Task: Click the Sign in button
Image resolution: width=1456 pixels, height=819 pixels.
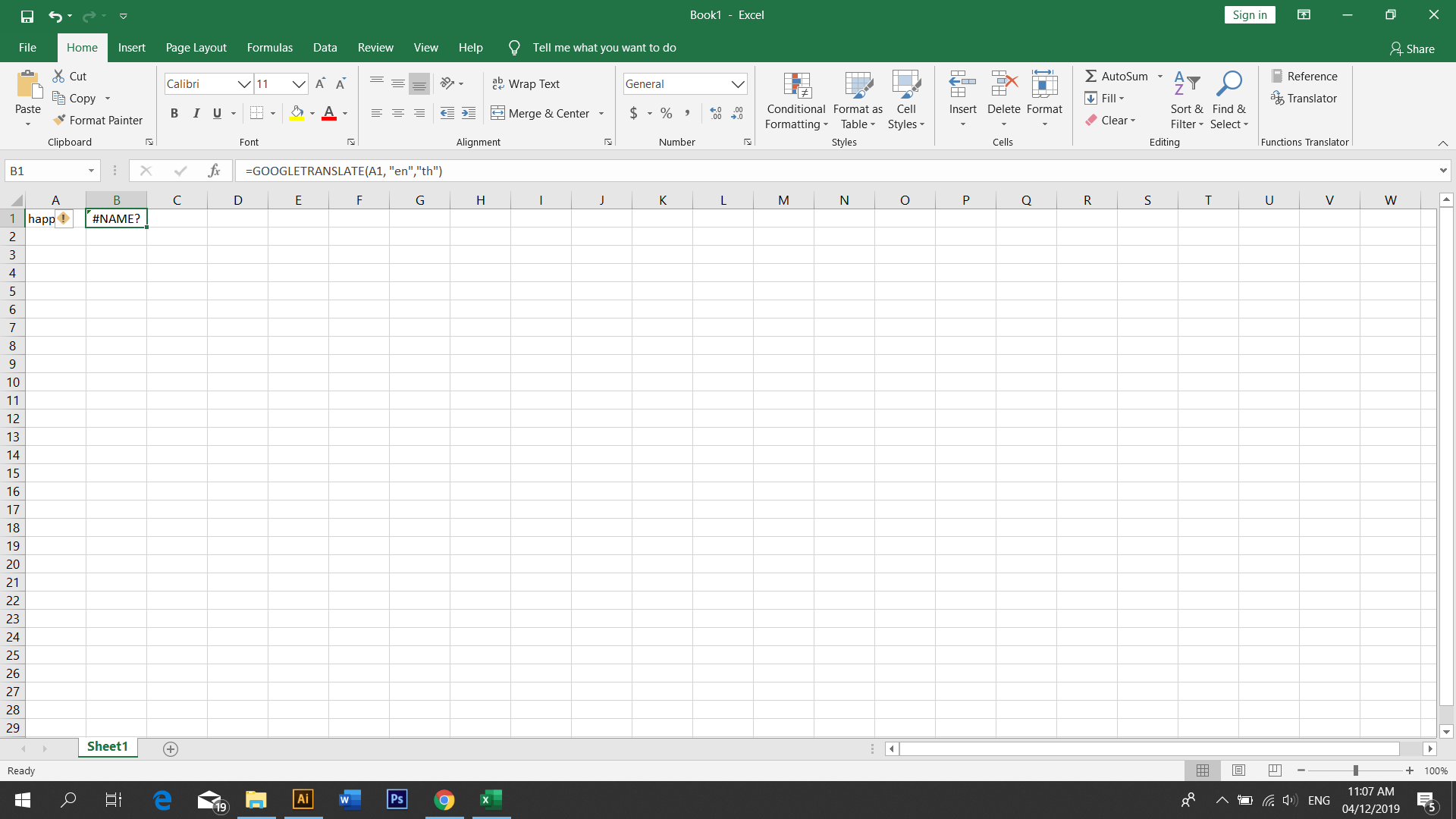Action: coord(1249,14)
